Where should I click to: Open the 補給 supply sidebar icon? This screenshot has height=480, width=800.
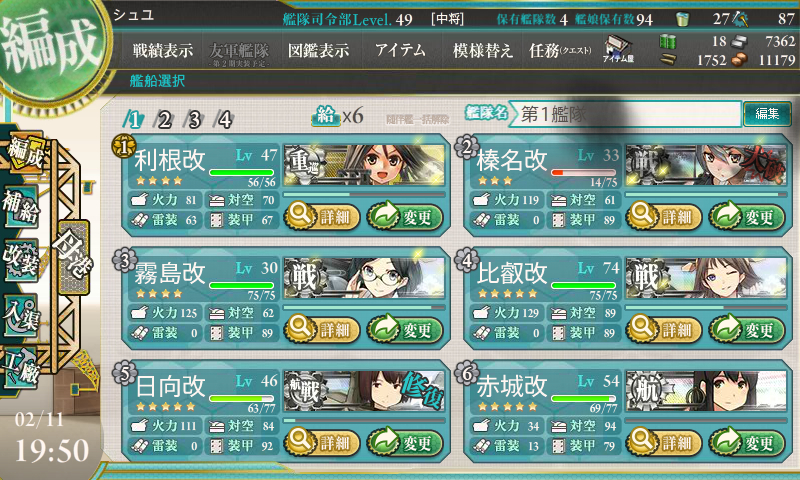pos(21,206)
